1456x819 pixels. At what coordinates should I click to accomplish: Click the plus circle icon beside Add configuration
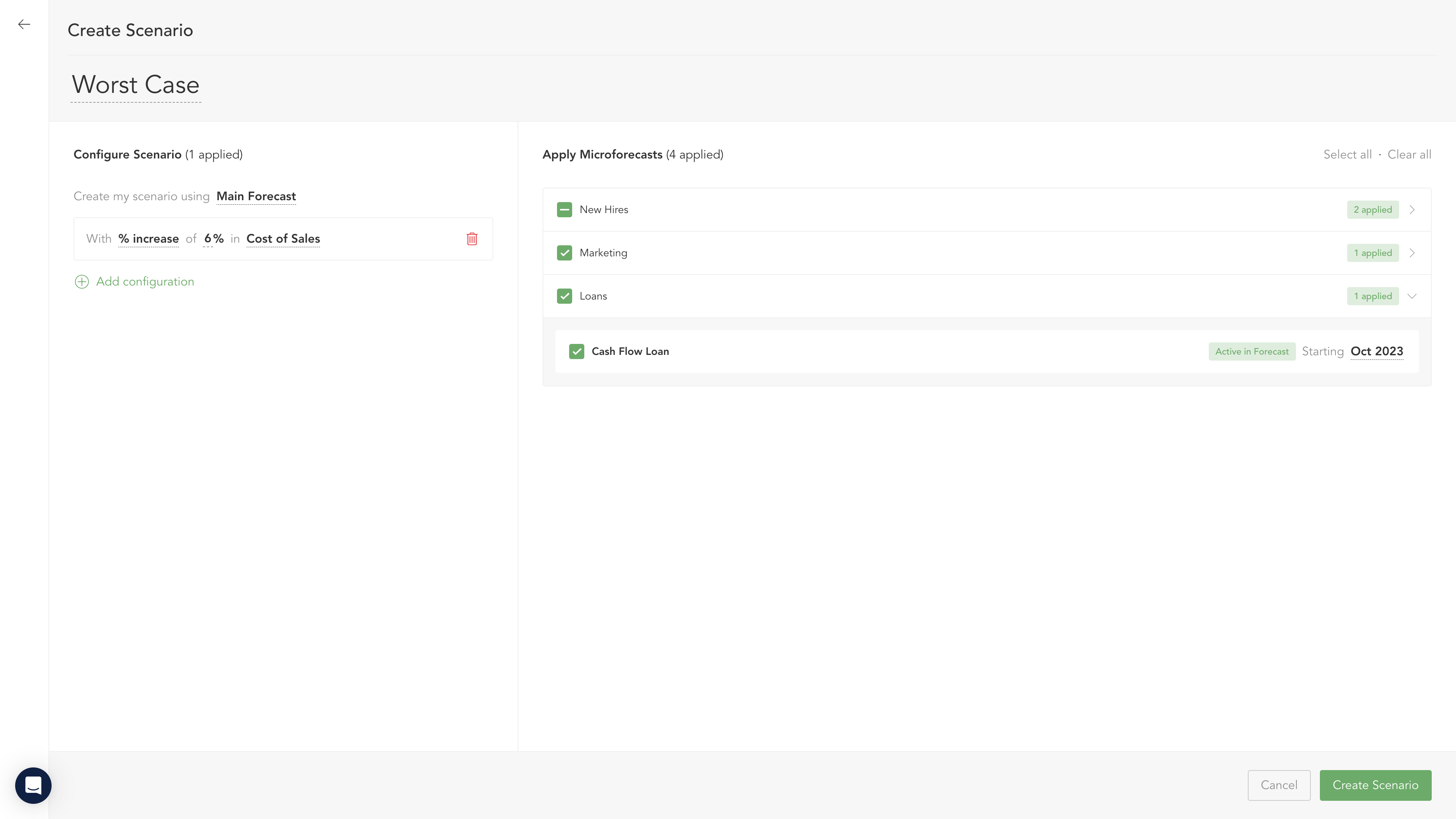(x=82, y=281)
